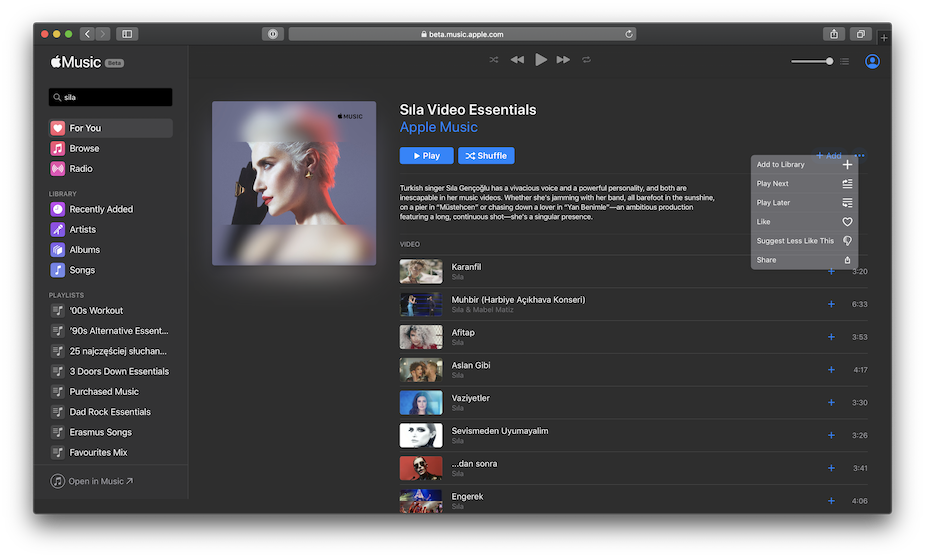Toggle shuffle in the playback controls

[494, 60]
